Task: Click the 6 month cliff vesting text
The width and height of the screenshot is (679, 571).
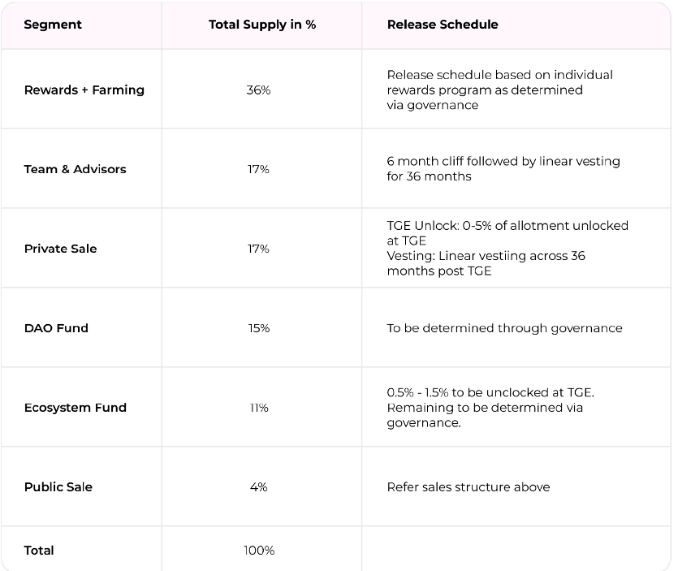Action: 503,169
